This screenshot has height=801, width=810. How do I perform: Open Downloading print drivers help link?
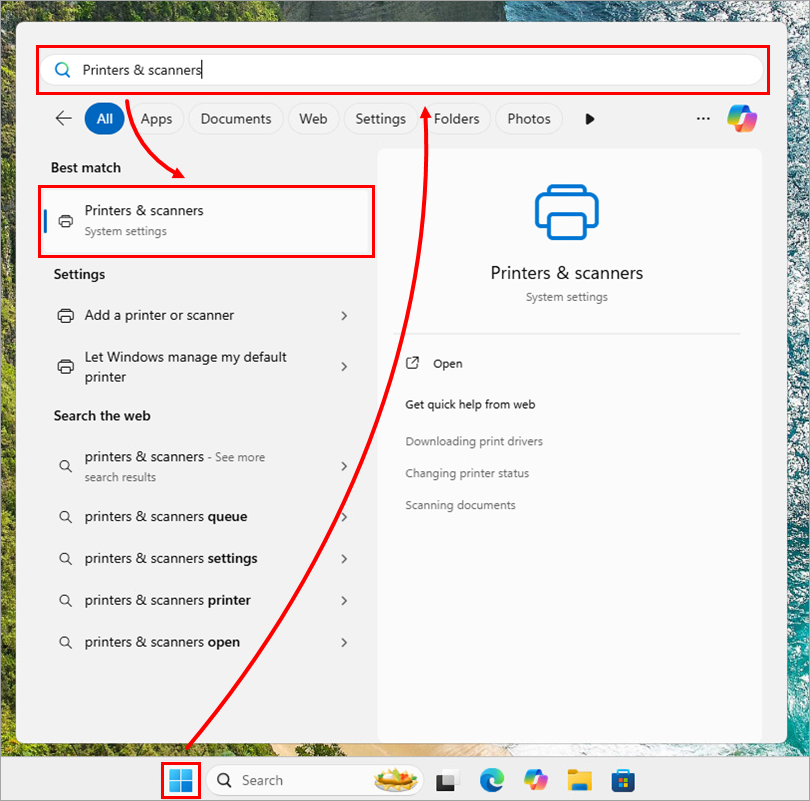pyautogui.click(x=474, y=441)
